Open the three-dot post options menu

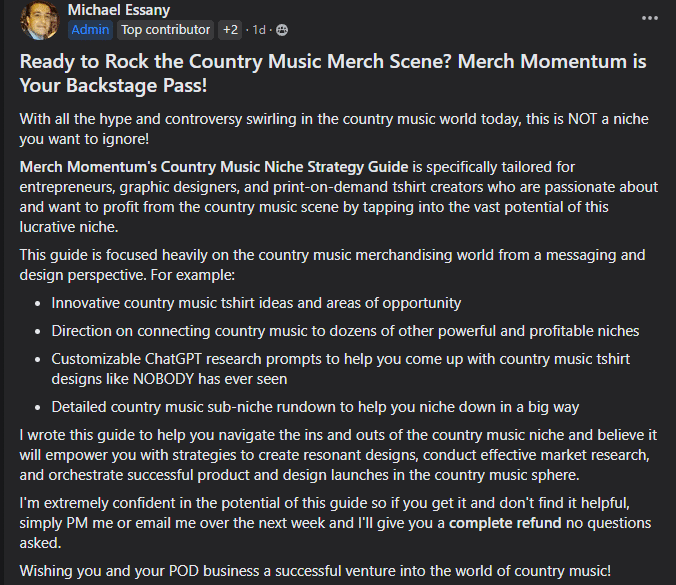(x=649, y=18)
